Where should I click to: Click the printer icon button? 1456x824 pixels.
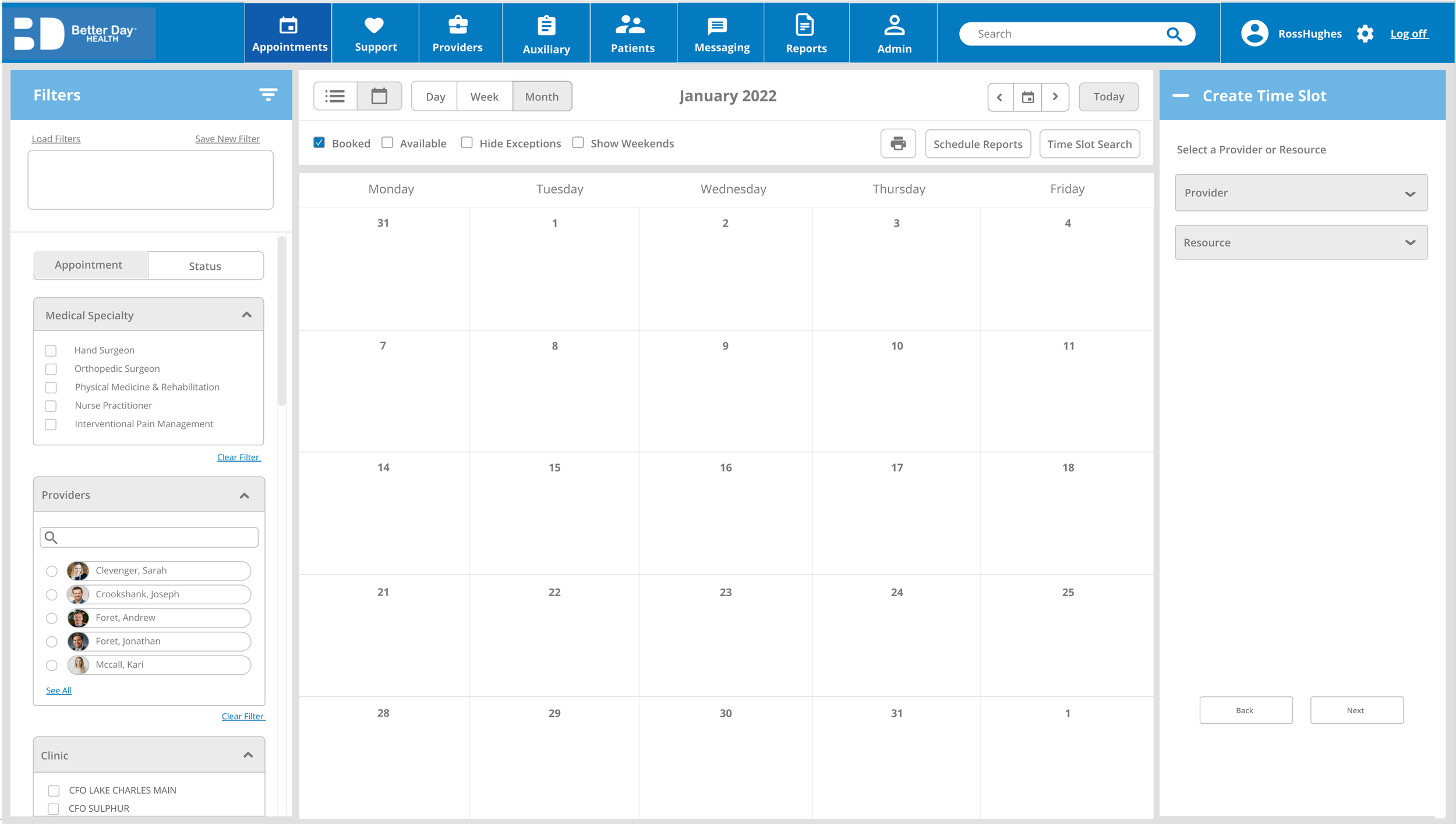tap(897, 143)
